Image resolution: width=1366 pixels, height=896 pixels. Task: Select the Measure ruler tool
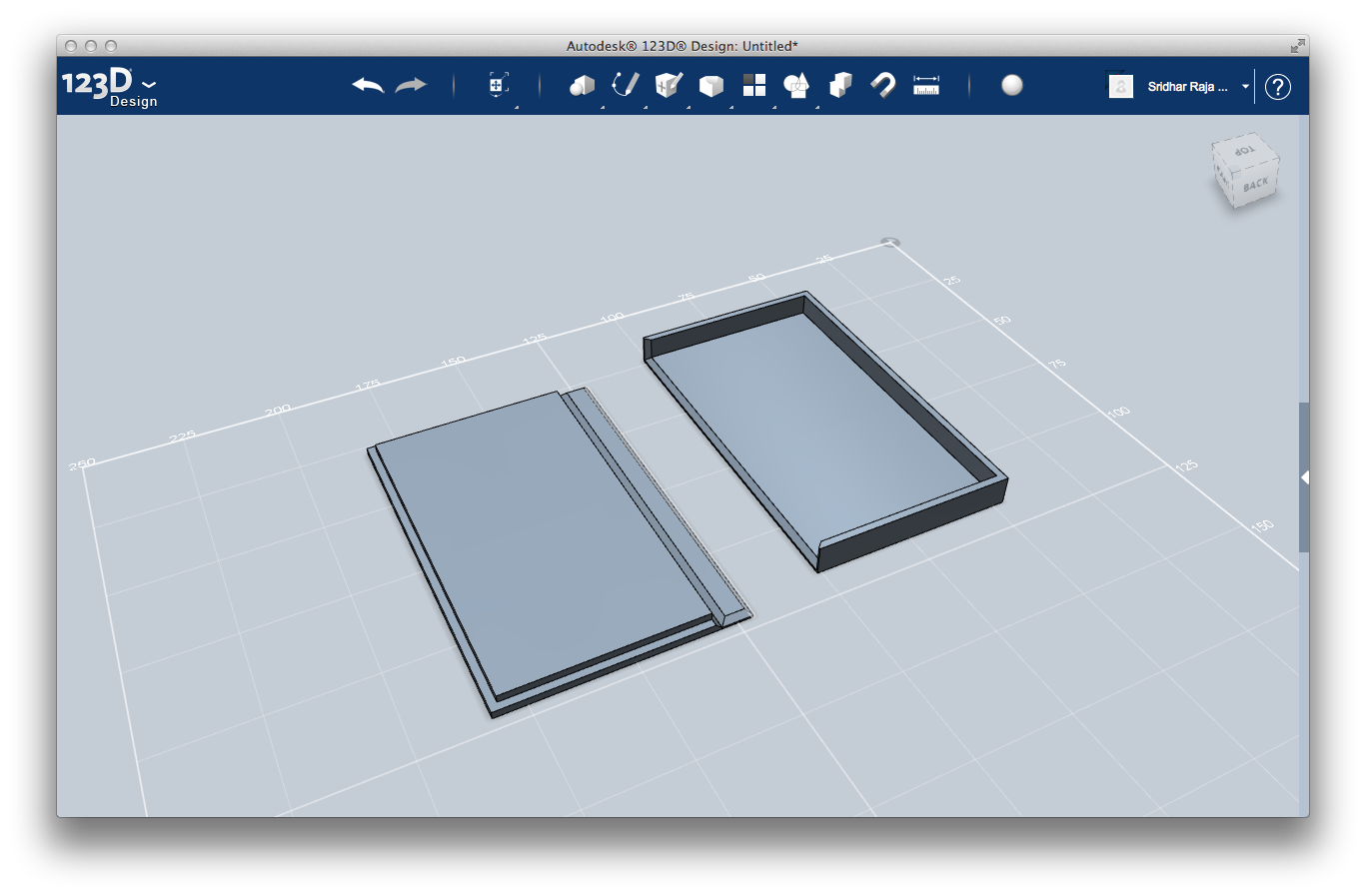[925, 85]
